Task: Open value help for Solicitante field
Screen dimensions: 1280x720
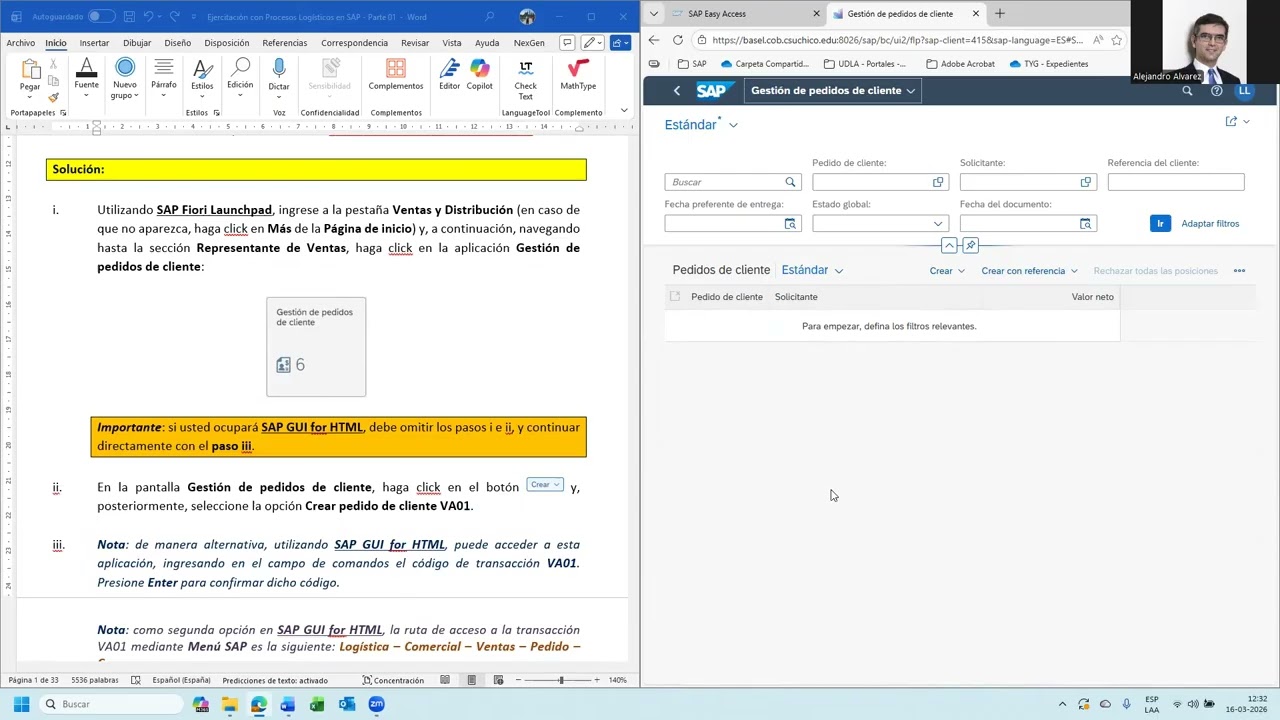Action: point(1086,182)
